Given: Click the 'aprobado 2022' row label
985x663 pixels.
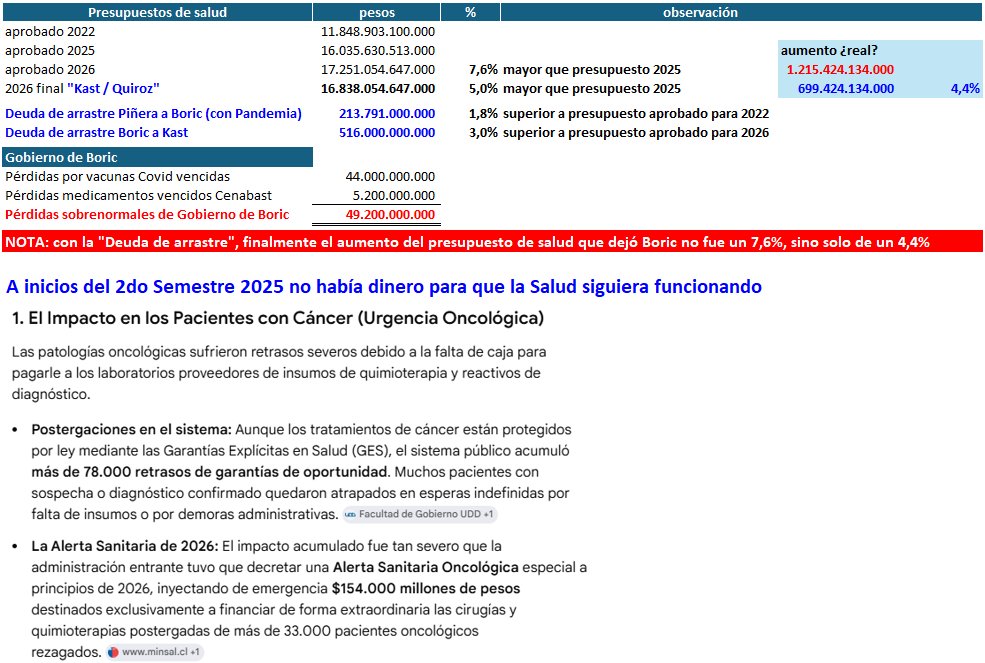Looking at the screenshot, I should click(50, 31).
